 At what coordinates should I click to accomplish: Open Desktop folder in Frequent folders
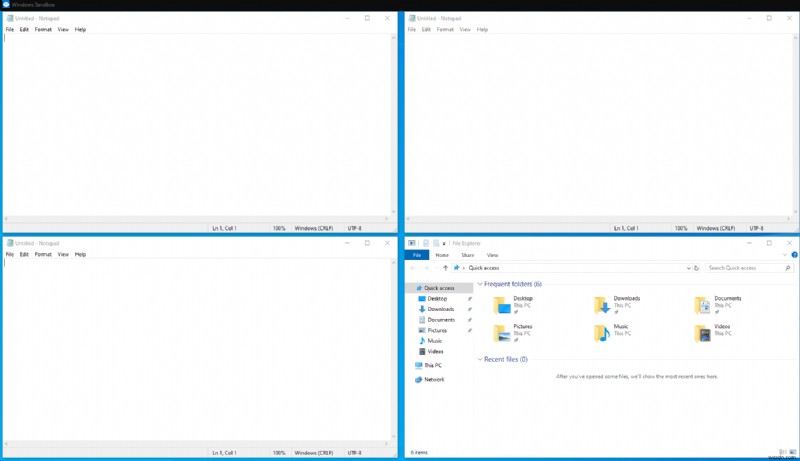click(x=513, y=304)
